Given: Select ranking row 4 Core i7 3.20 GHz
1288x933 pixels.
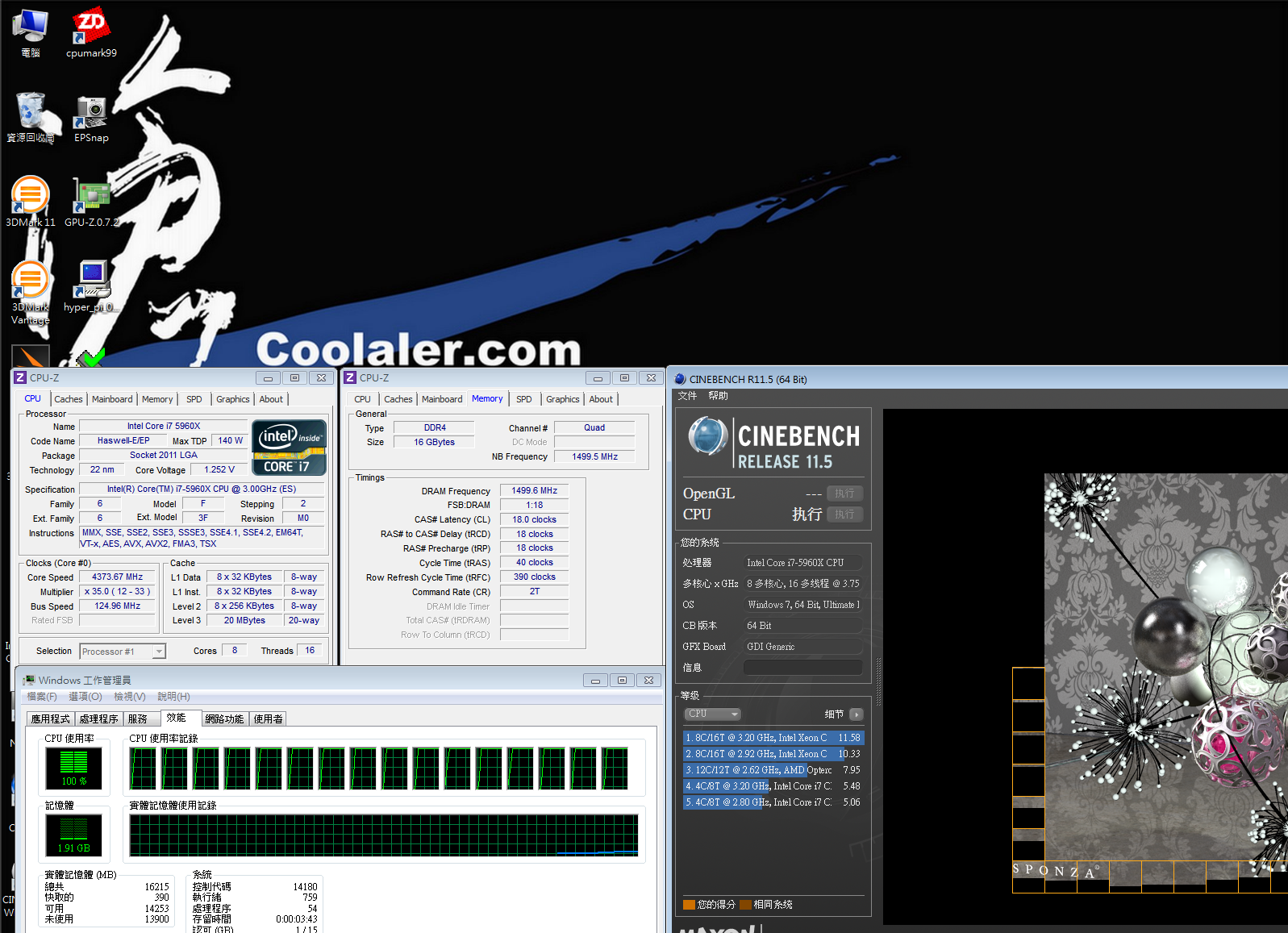Looking at the screenshot, I should click(x=773, y=786).
